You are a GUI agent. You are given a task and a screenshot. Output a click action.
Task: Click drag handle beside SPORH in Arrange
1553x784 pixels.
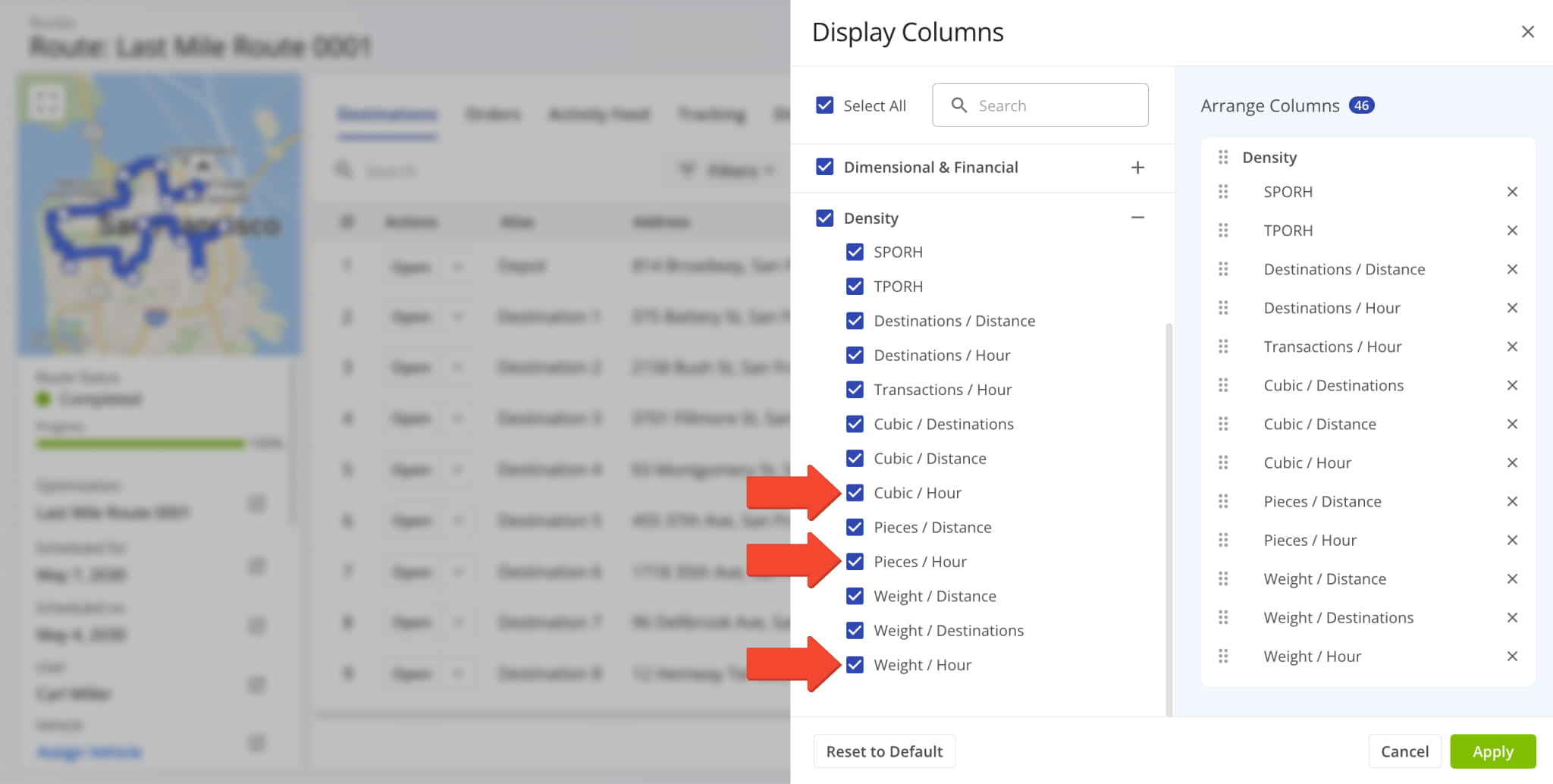pos(1223,192)
